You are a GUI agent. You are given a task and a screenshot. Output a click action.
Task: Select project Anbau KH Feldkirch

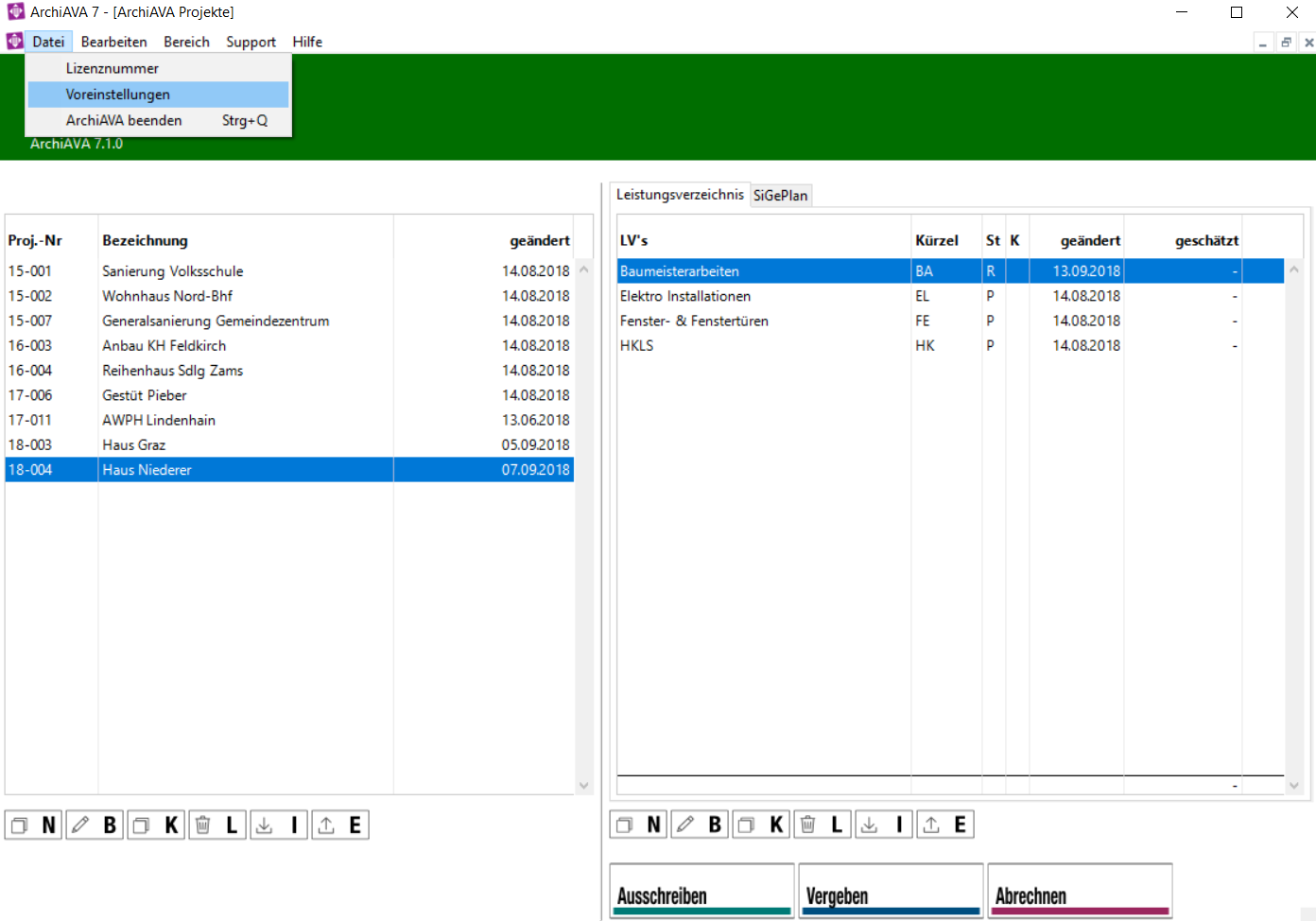tap(289, 345)
